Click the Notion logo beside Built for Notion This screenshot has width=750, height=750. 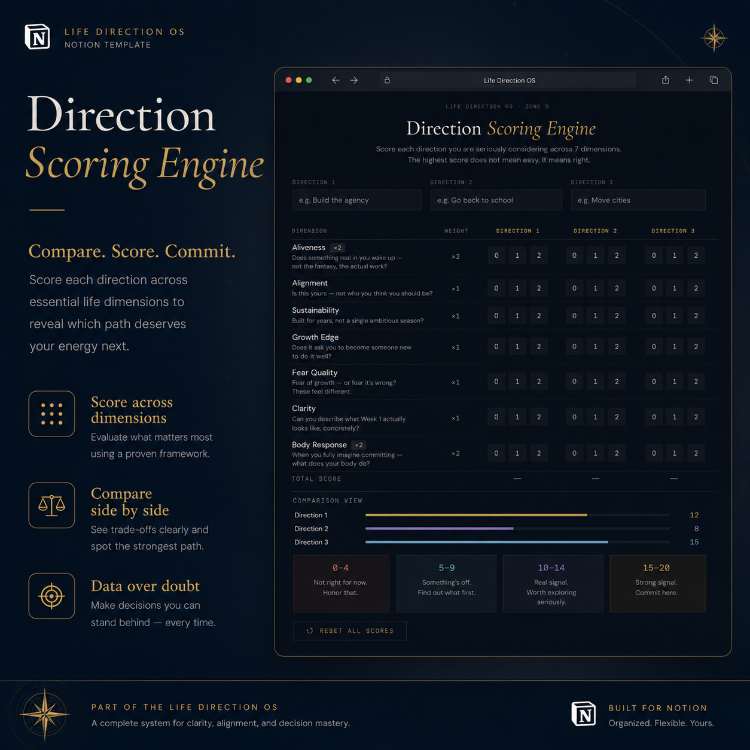[584, 714]
